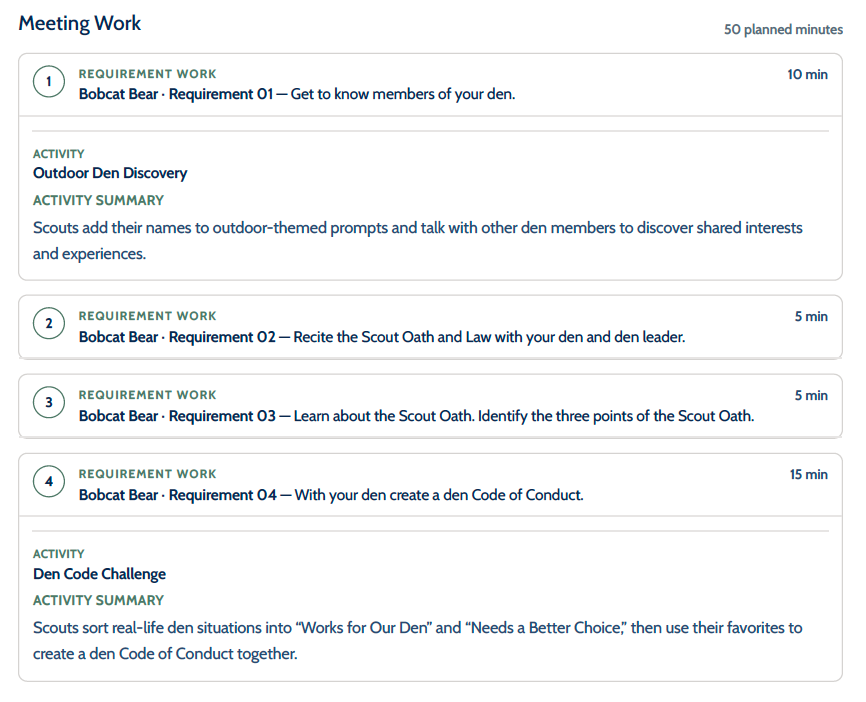
Task: Click the step 2 circle icon
Action: (49, 323)
